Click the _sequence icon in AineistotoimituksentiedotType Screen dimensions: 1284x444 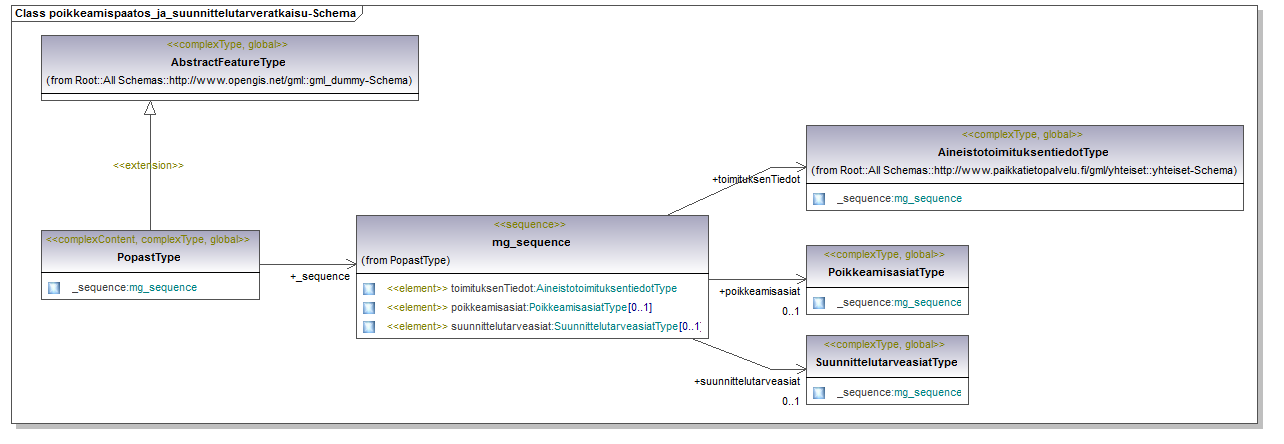pyautogui.click(x=819, y=198)
